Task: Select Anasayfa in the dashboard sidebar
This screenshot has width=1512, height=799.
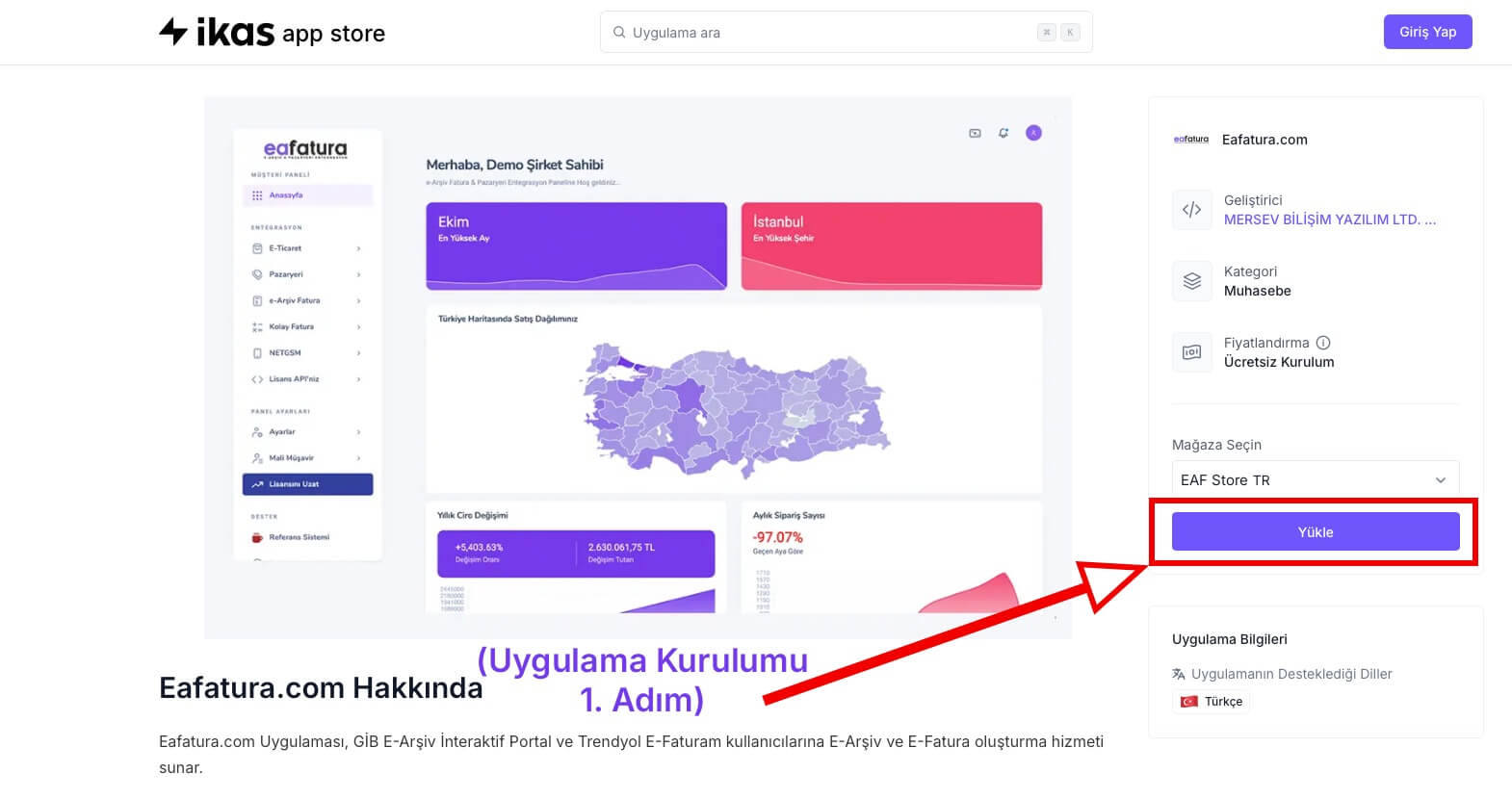Action: tap(307, 195)
